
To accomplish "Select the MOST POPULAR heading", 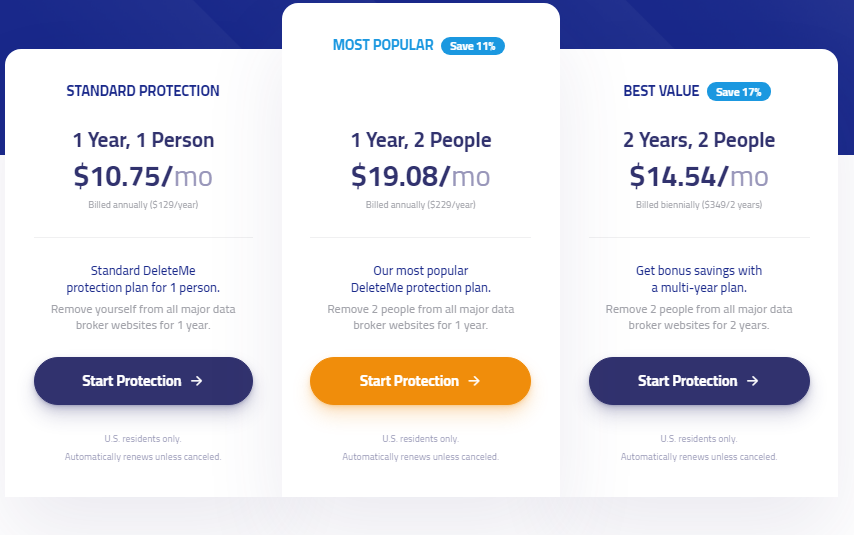I will (x=383, y=45).
